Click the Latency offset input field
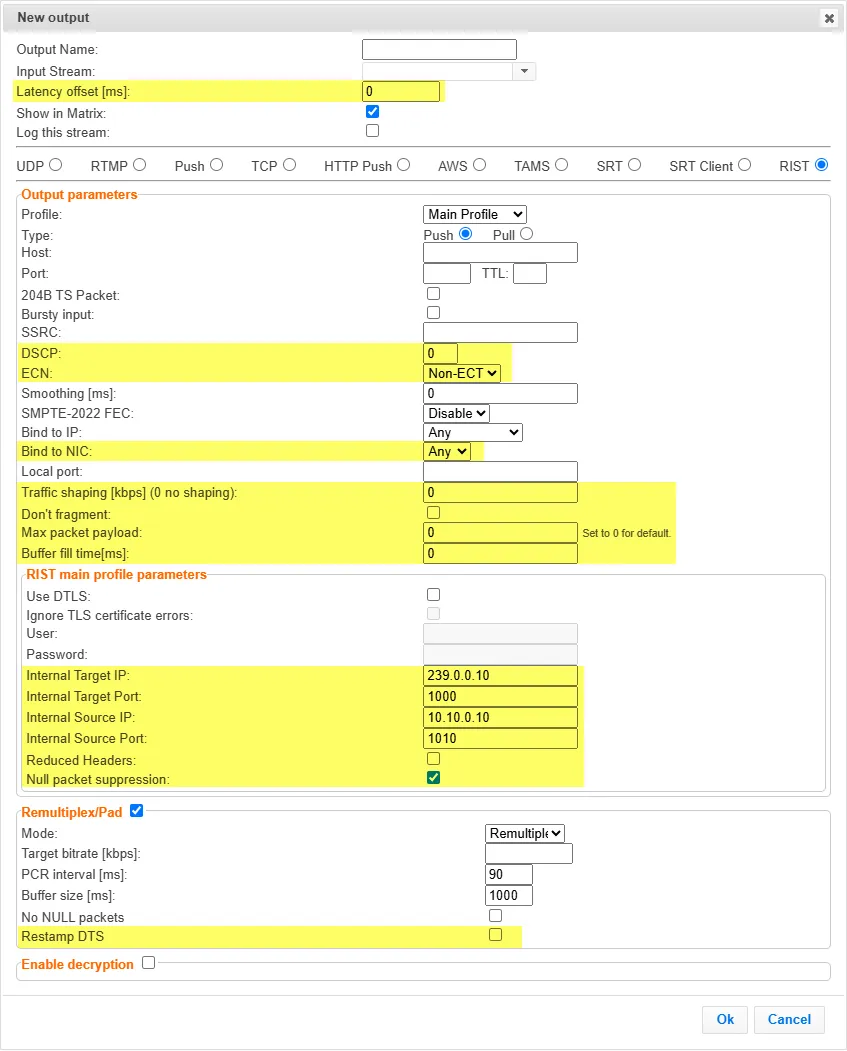This screenshot has width=847, height=1051. (401, 91)
